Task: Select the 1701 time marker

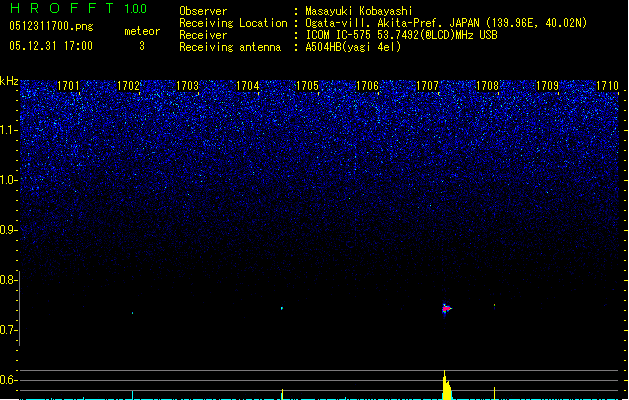Action: click(69, 86)
